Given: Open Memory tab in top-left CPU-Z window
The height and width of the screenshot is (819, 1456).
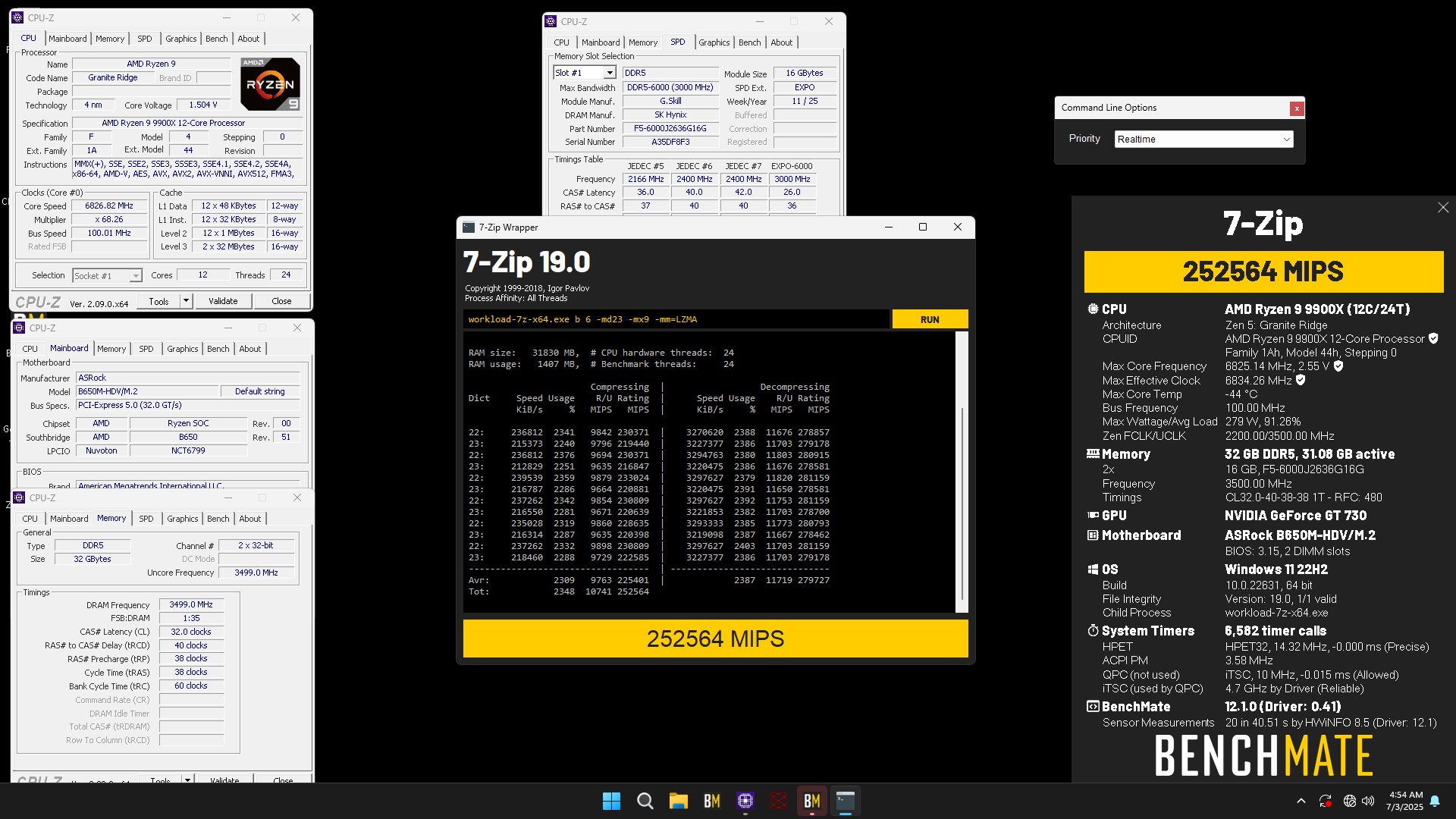Looking at the screenshot, I should coord(110,39).
